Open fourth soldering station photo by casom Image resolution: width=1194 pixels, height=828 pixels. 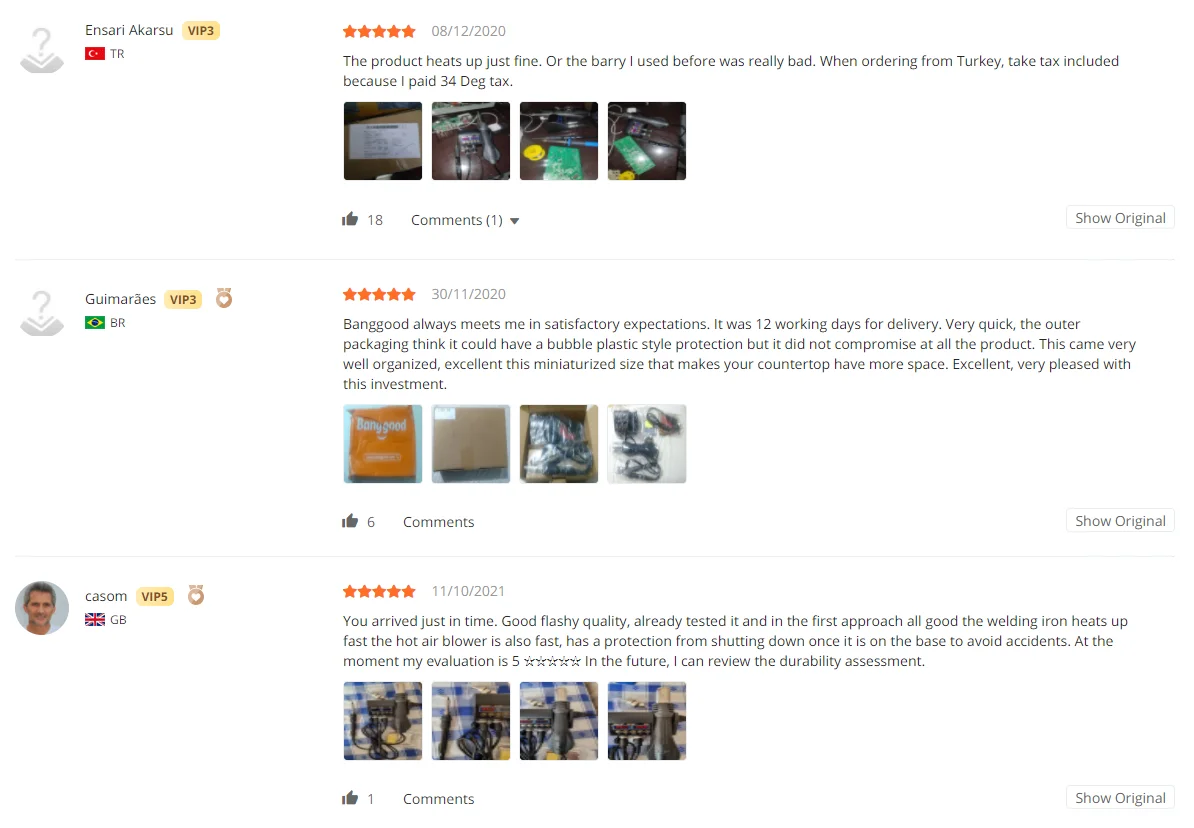click(647, 721)
